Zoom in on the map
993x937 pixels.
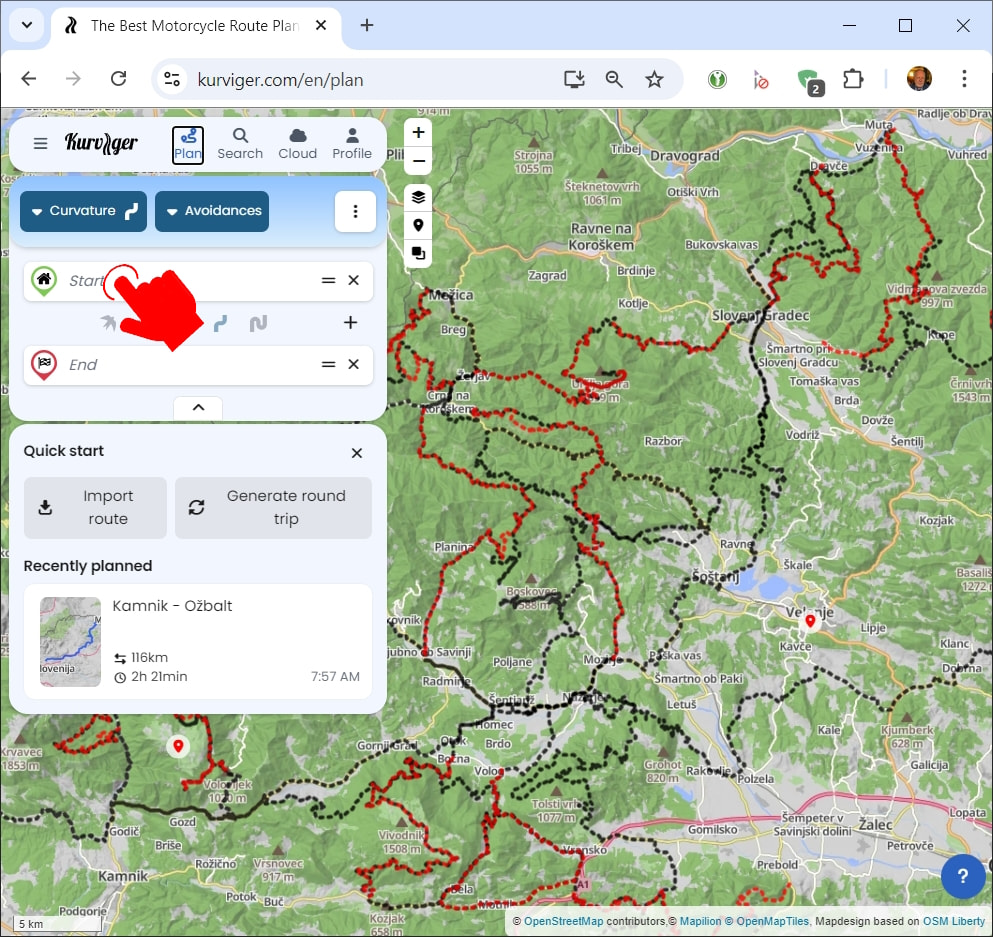click(418, 133)
